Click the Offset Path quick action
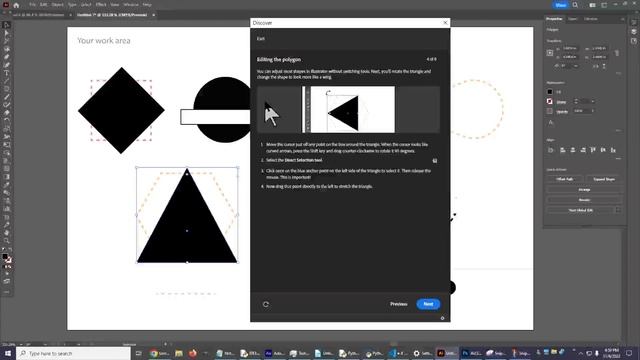This screenshot has width=640, height=360. pyautogui.click(x=564, y=179)
